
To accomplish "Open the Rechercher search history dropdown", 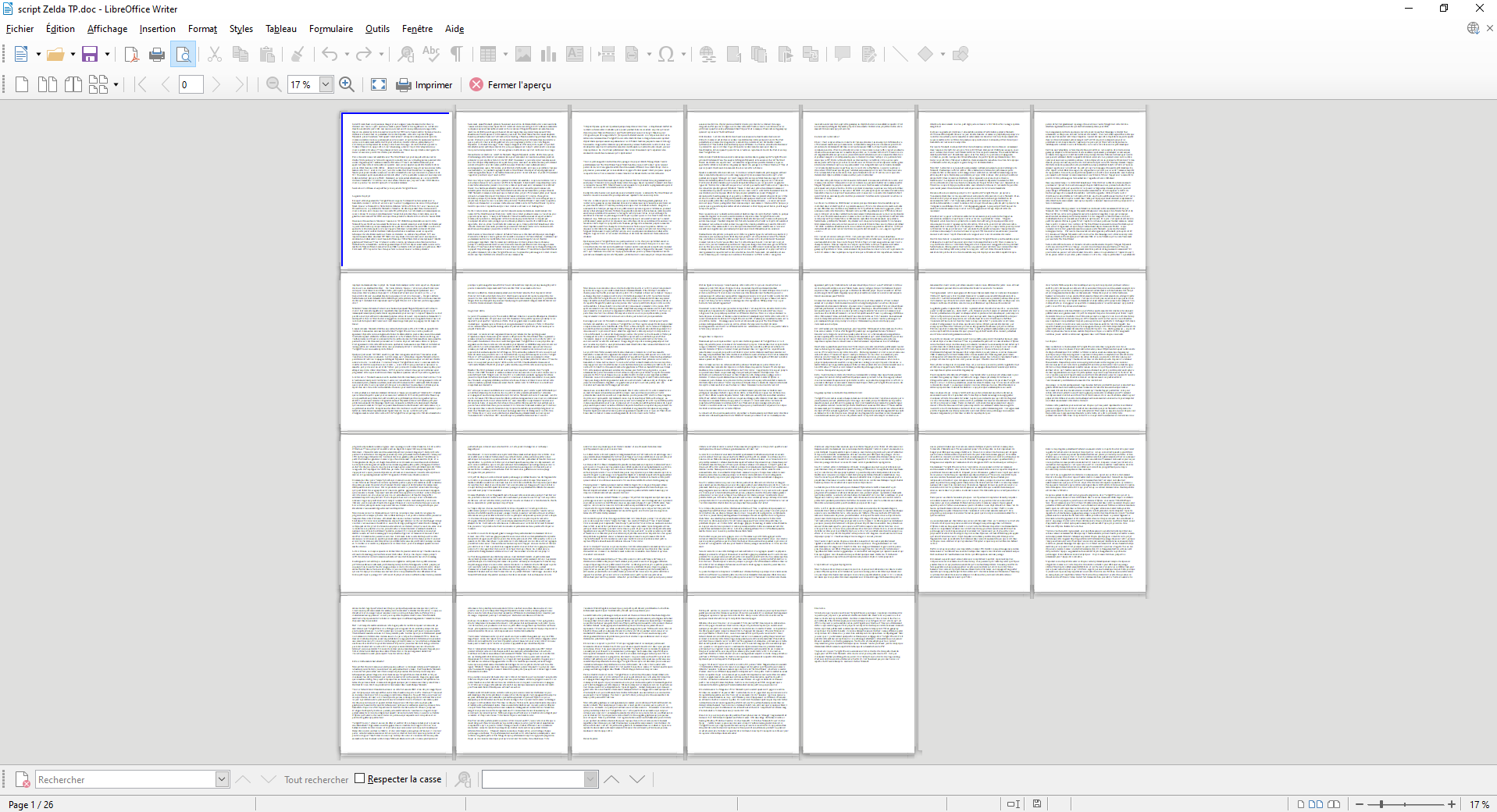I will pyautogui.click(x=222, y=779).
